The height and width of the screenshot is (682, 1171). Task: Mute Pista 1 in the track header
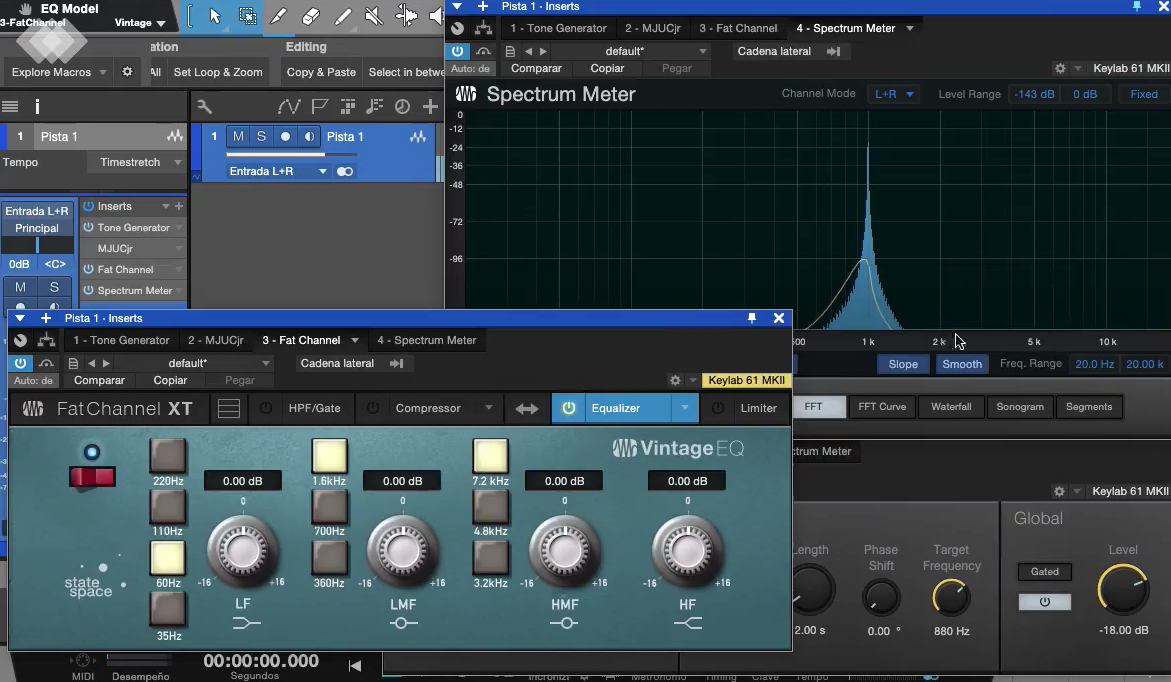click(x=238, y=136)
